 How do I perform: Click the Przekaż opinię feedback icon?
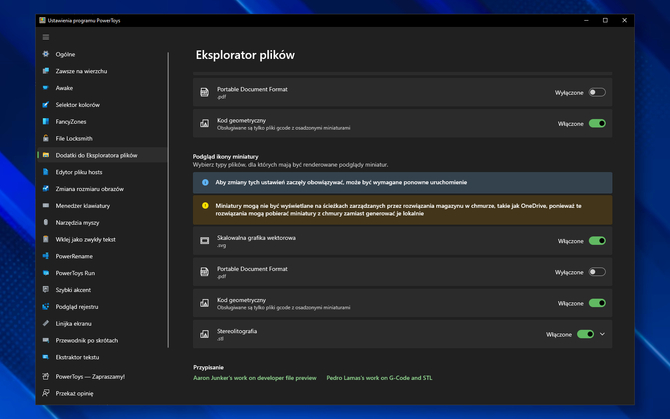(46, 393)
